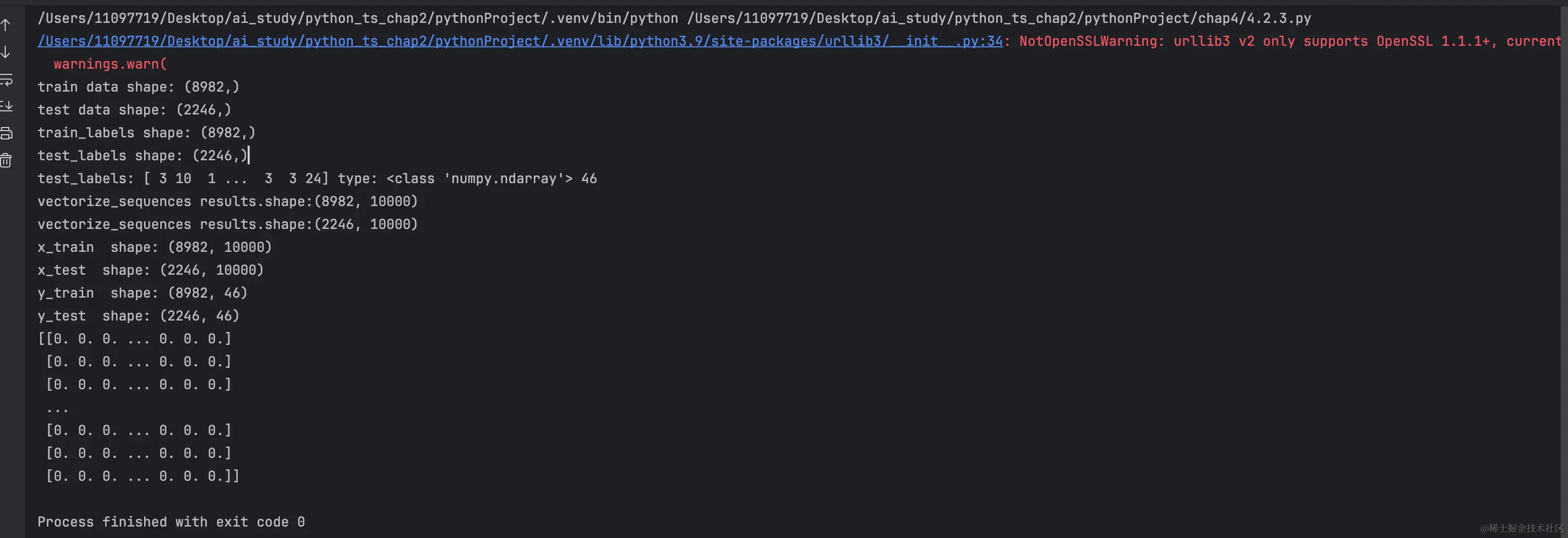Click the 'test data shape: (2246,)' line

135,110
